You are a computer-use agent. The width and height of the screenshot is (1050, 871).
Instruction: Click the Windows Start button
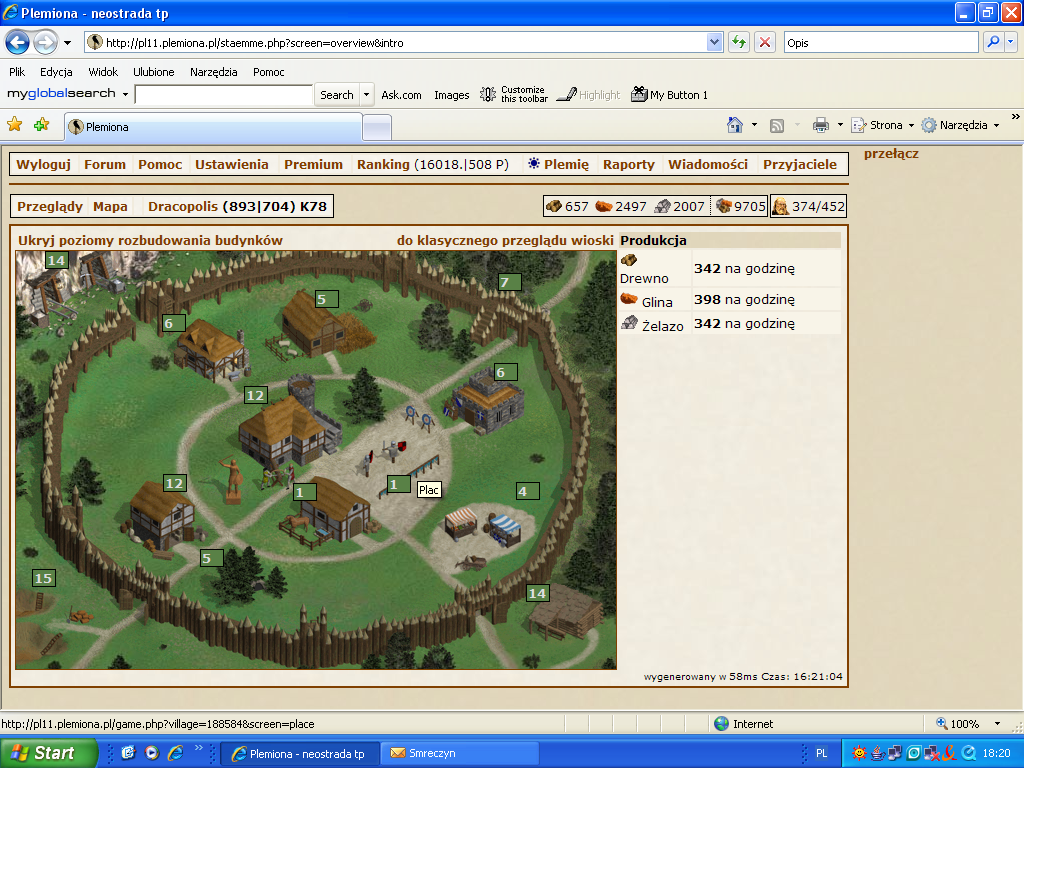click(48, 753)
